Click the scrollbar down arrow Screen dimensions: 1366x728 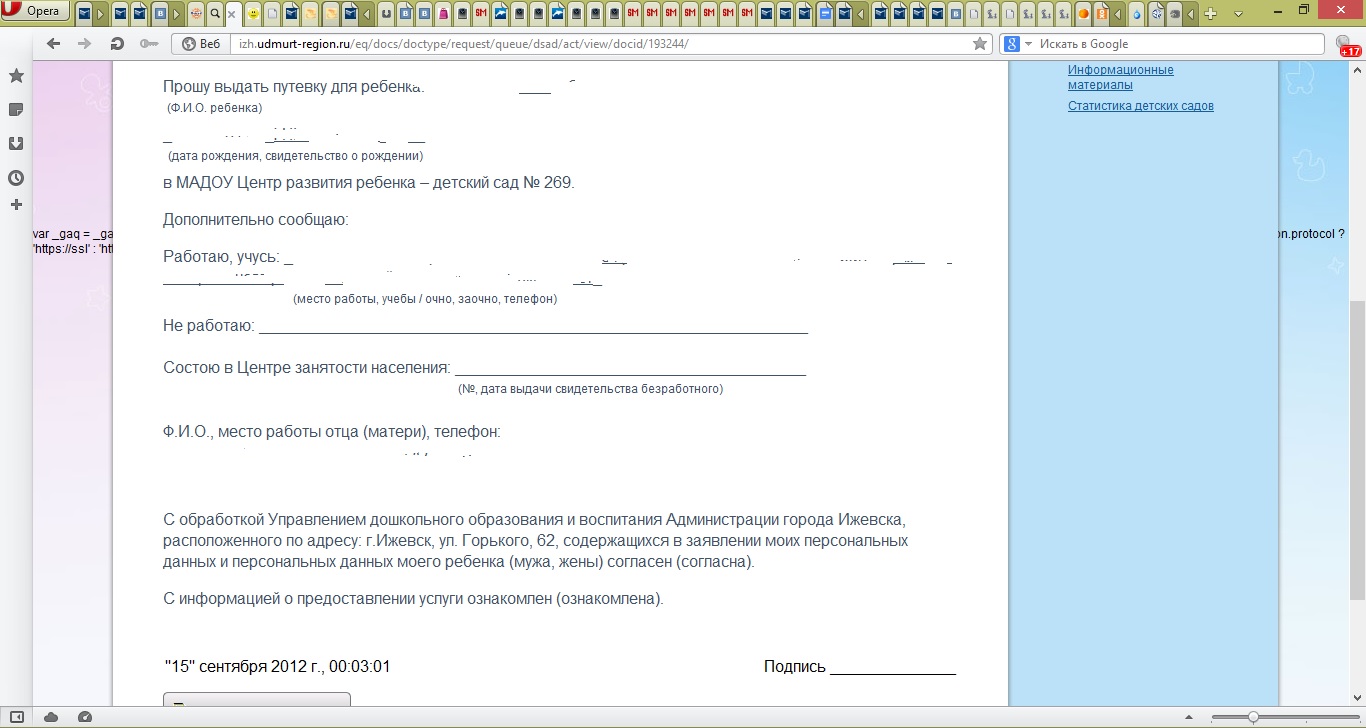coord(1357,697)
